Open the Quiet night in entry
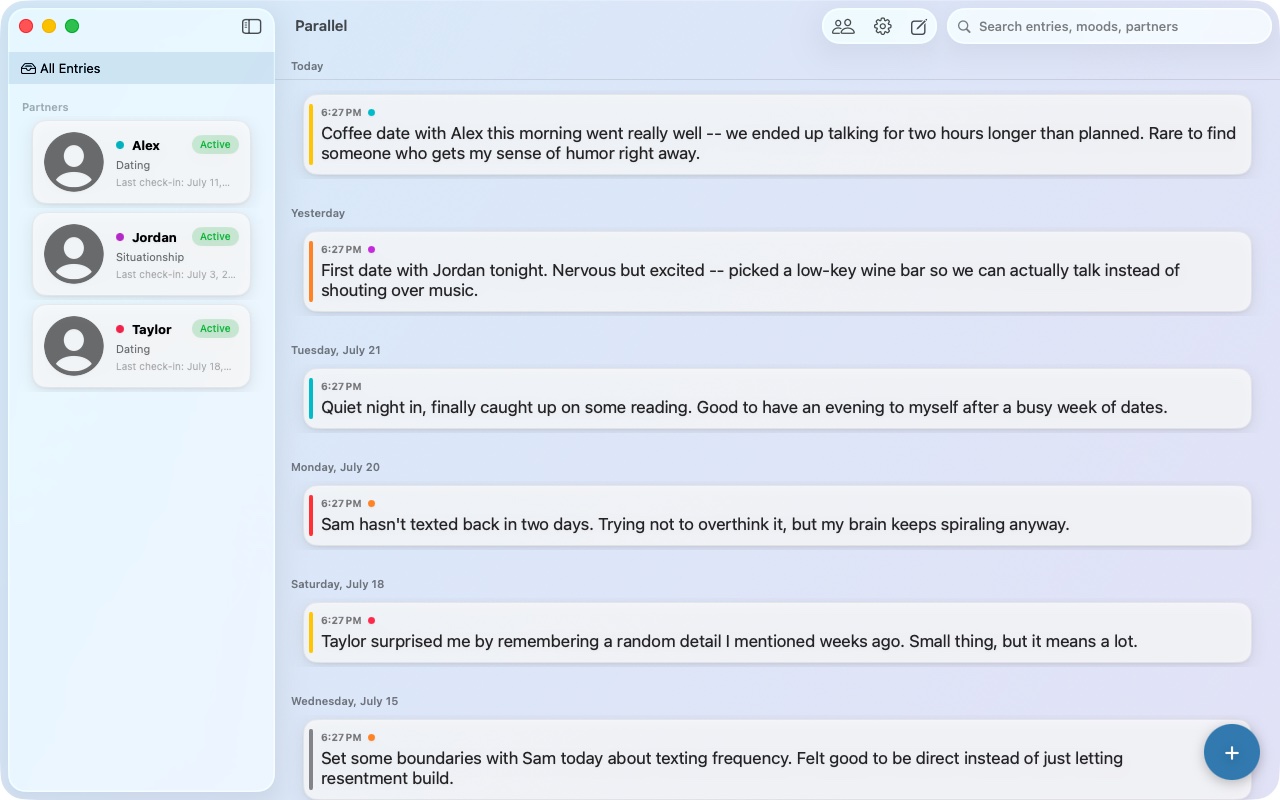The height and width of the screenshot is (800, 1280). (777, 399)
